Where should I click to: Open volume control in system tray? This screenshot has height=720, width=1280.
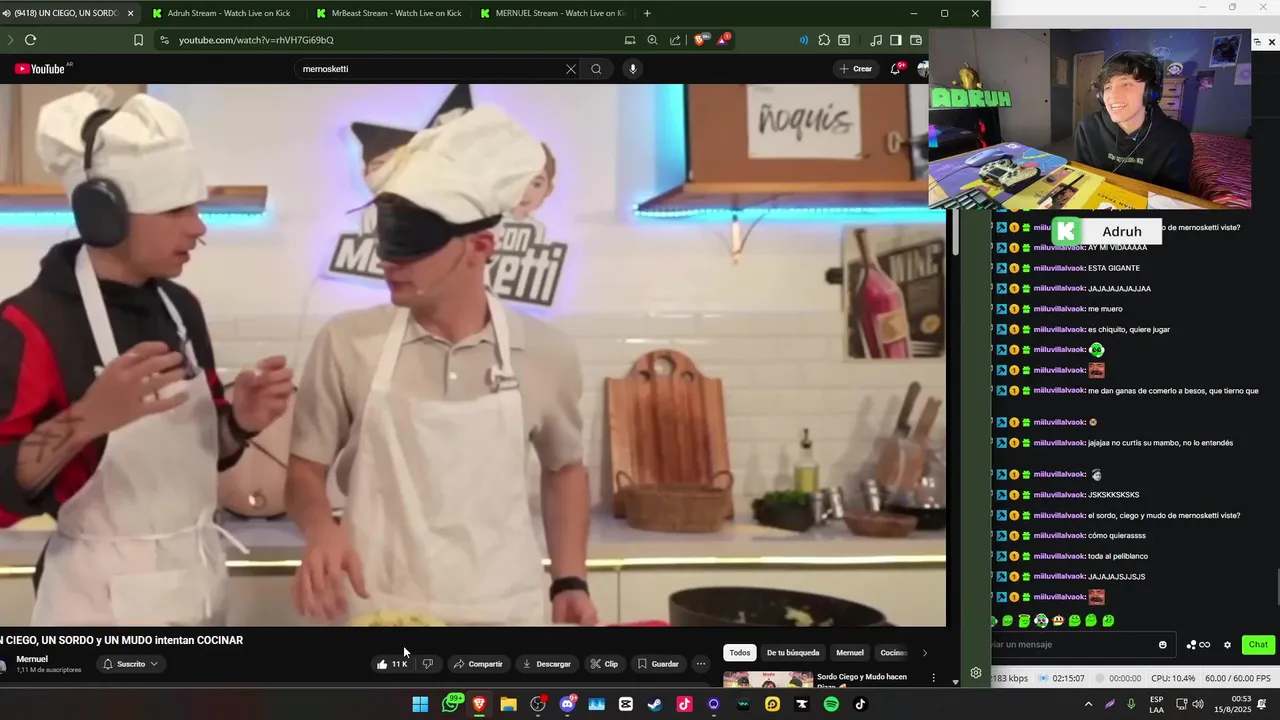point(1198,704)
